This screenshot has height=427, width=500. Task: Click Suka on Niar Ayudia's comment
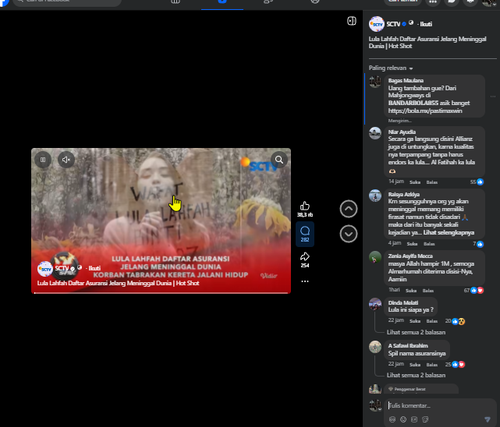[415, 182]
